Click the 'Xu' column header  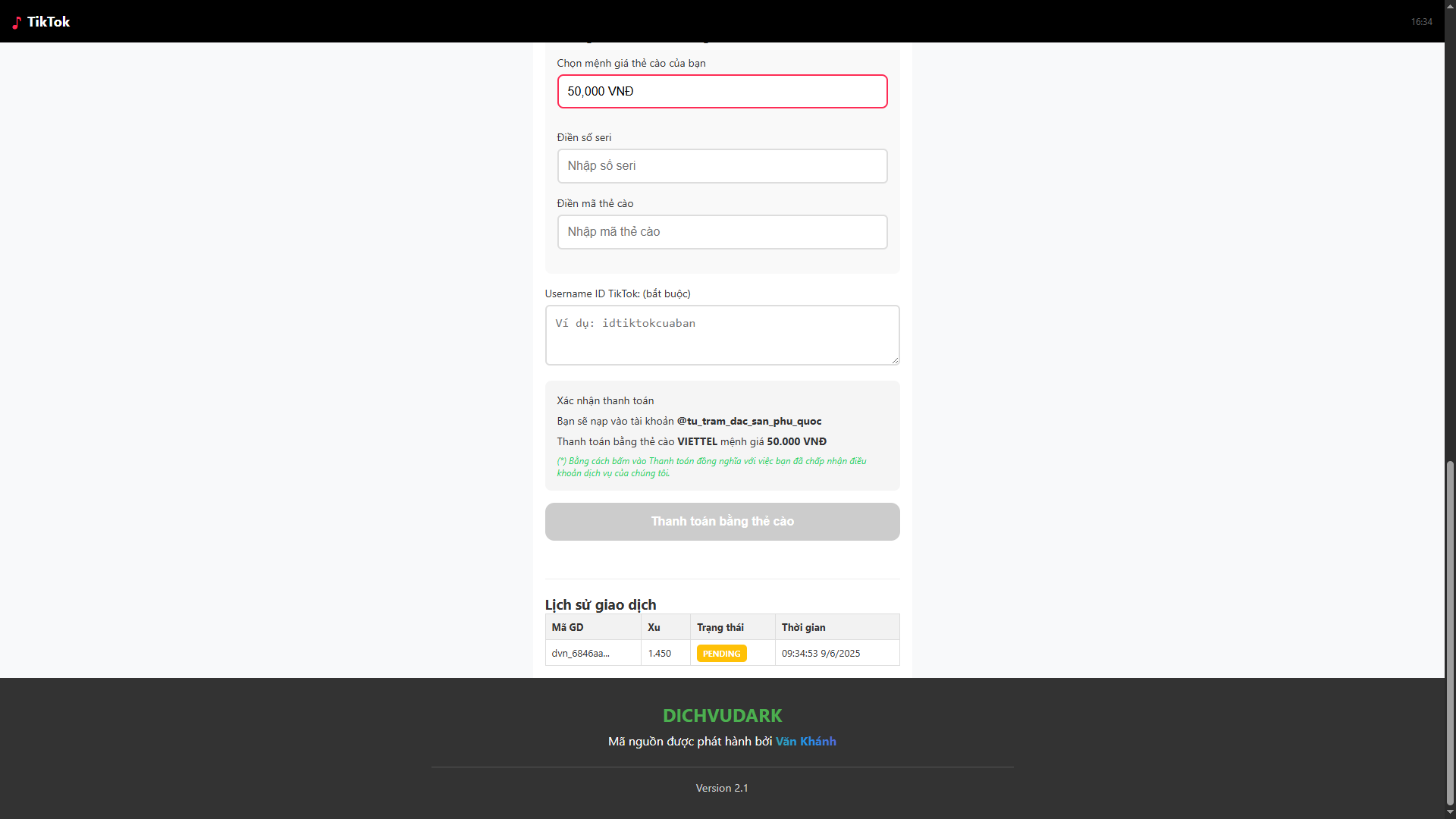pyautogui.click(x=654, y=628)
